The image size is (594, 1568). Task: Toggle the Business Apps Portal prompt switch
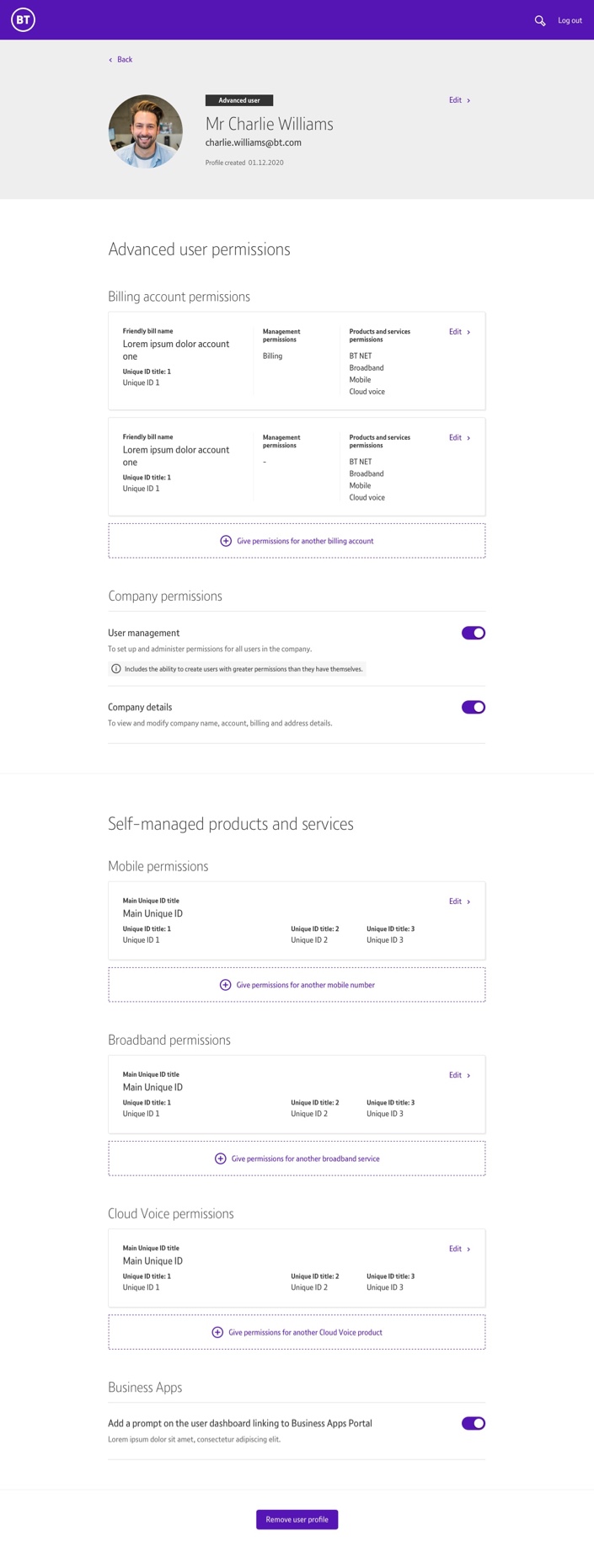[x=474, y=1423]
